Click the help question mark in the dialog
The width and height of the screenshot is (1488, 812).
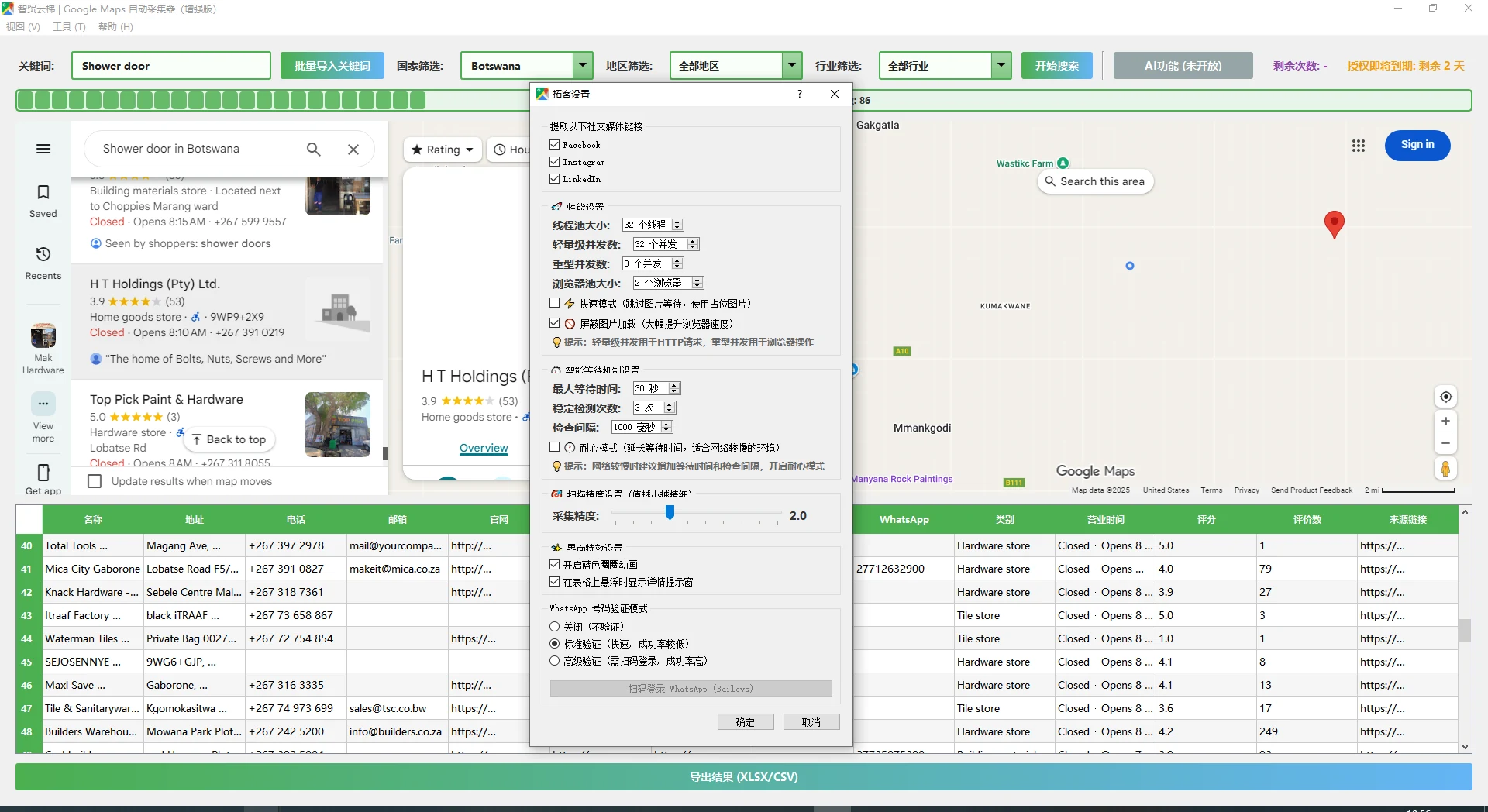click(x=800, y=94)
